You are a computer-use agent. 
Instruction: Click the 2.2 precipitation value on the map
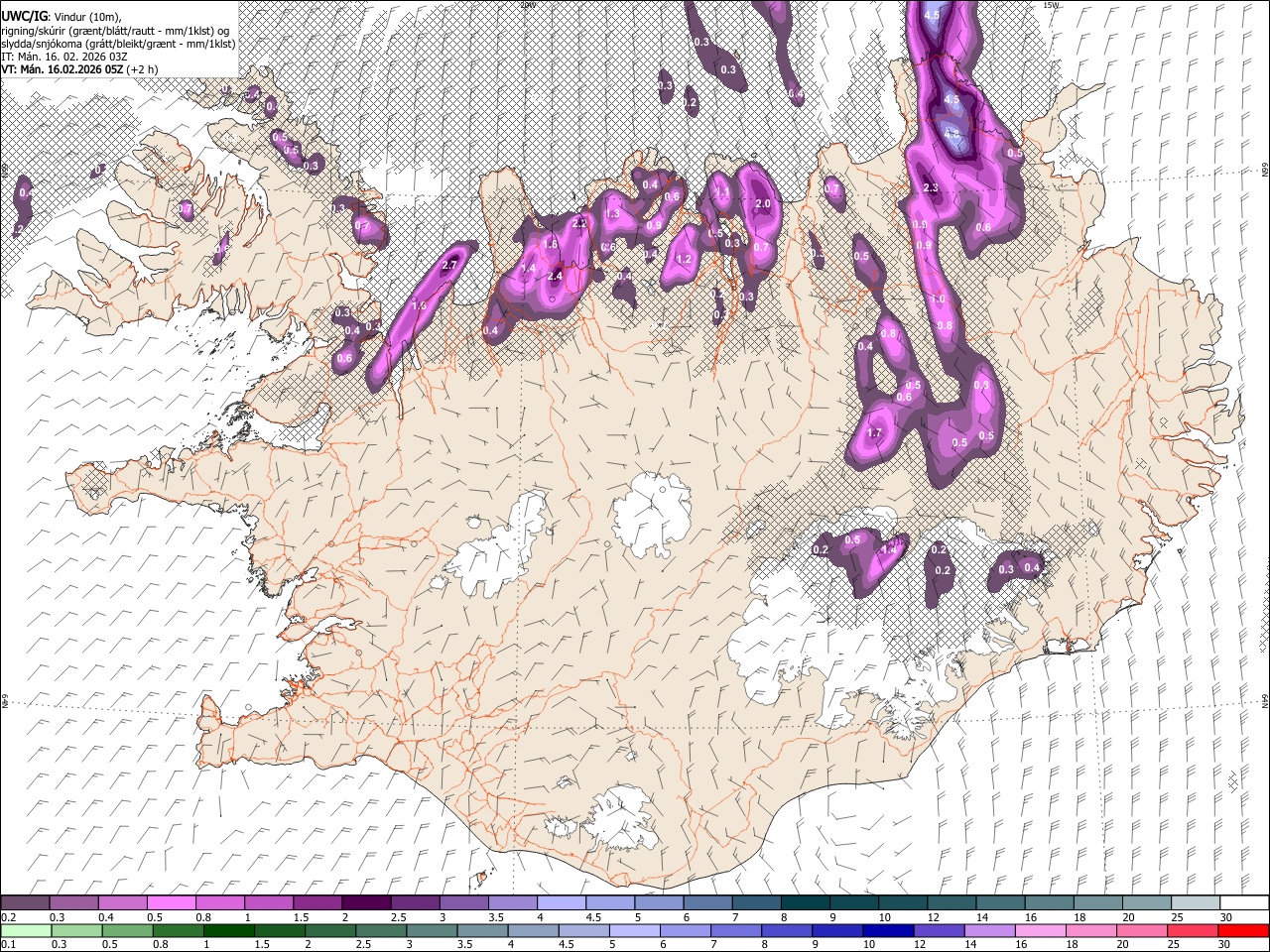point(579,224)
